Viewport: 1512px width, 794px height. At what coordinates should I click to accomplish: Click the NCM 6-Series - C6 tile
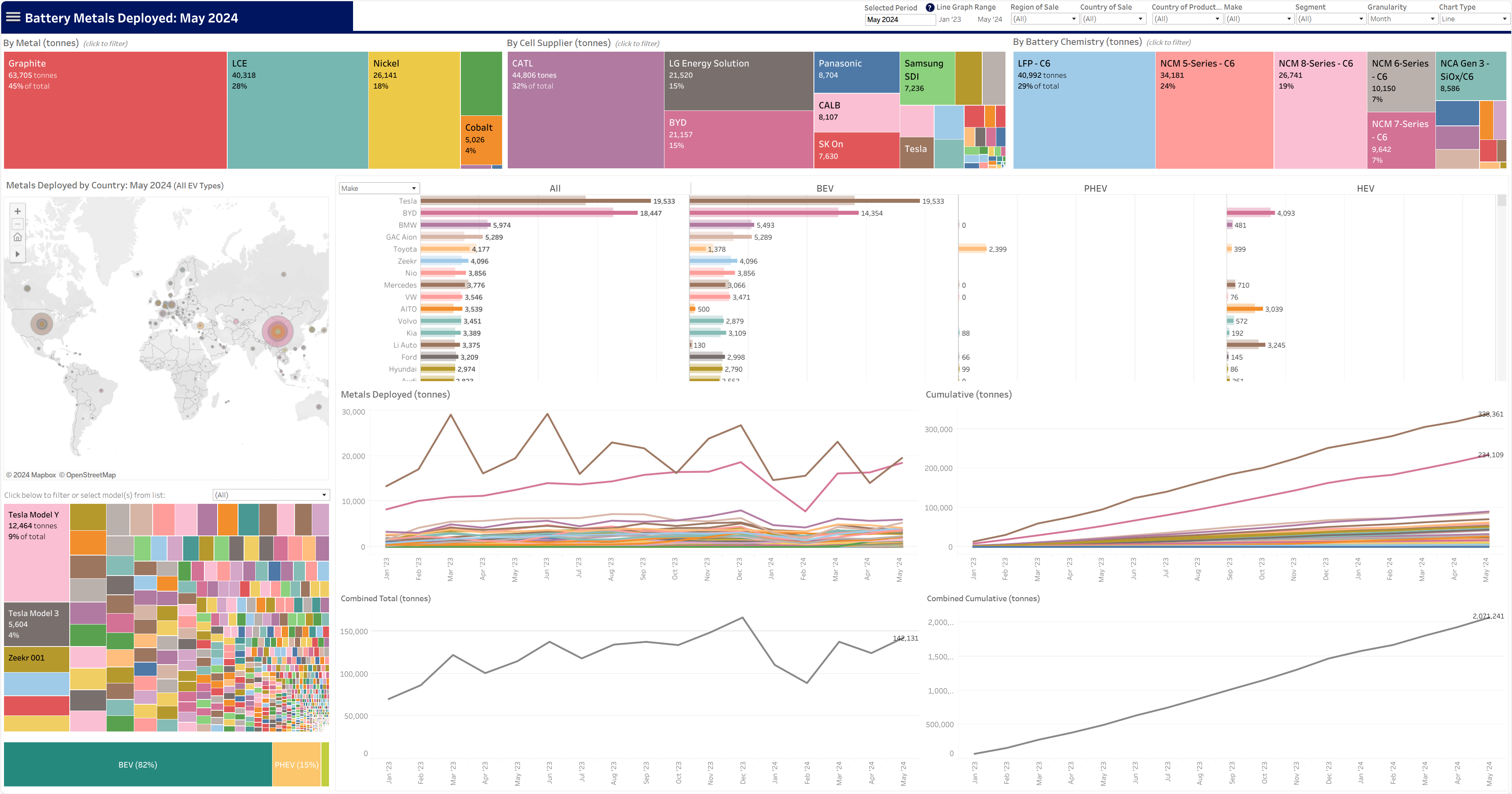[1401, 82]
